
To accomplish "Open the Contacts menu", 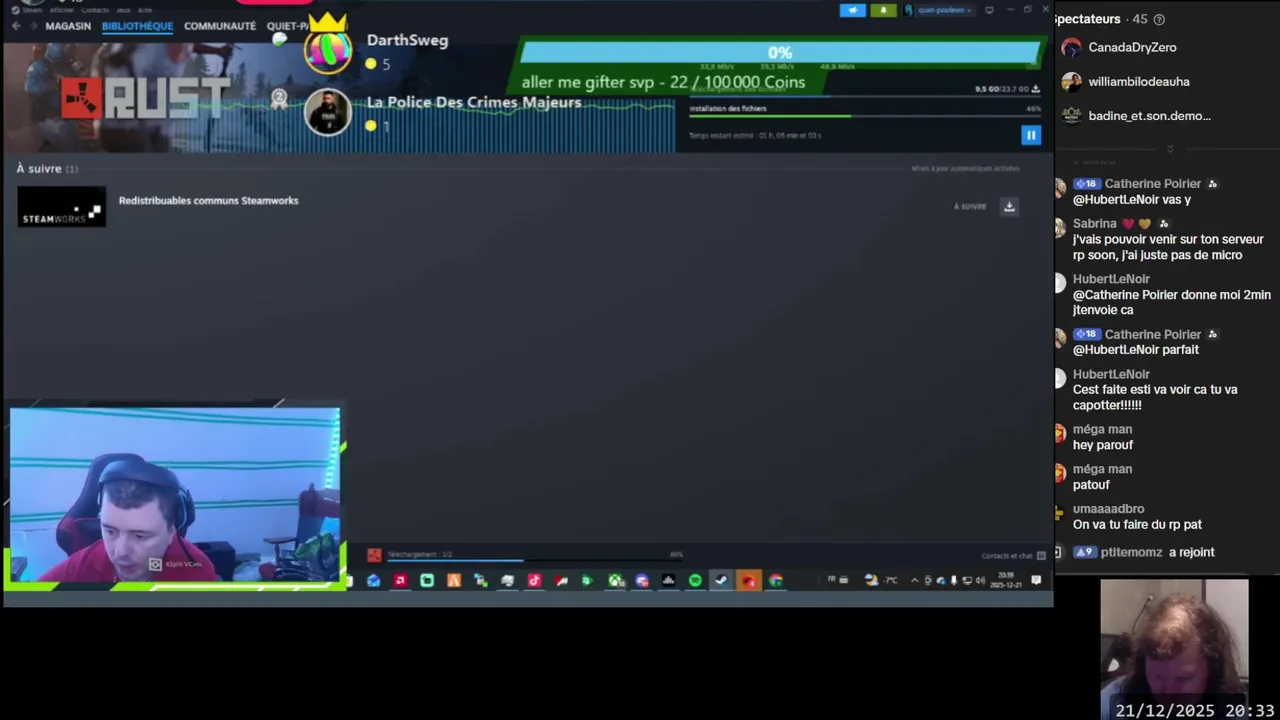I will 95,10.
